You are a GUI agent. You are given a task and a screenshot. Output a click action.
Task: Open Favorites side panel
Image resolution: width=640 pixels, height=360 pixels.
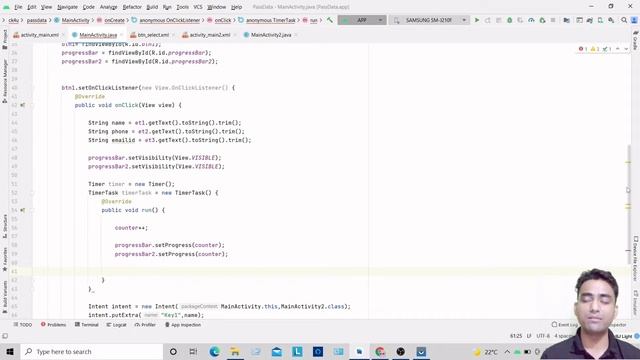[5, 259]
